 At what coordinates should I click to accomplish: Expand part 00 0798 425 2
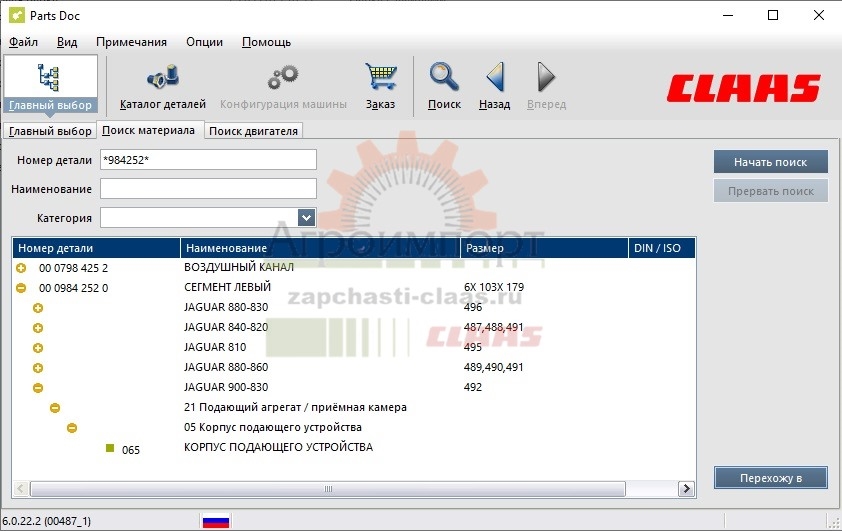coord(21,267)
